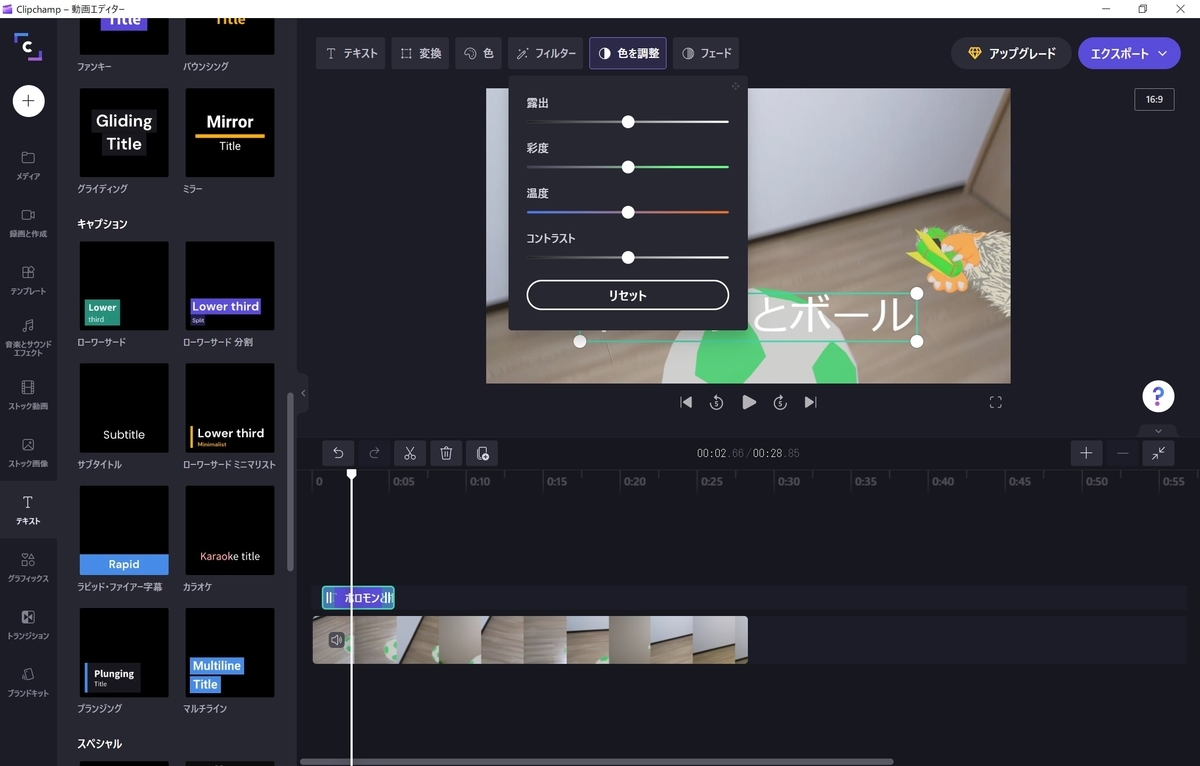
Task: Open the フェード tab
Action: point(706,53)
